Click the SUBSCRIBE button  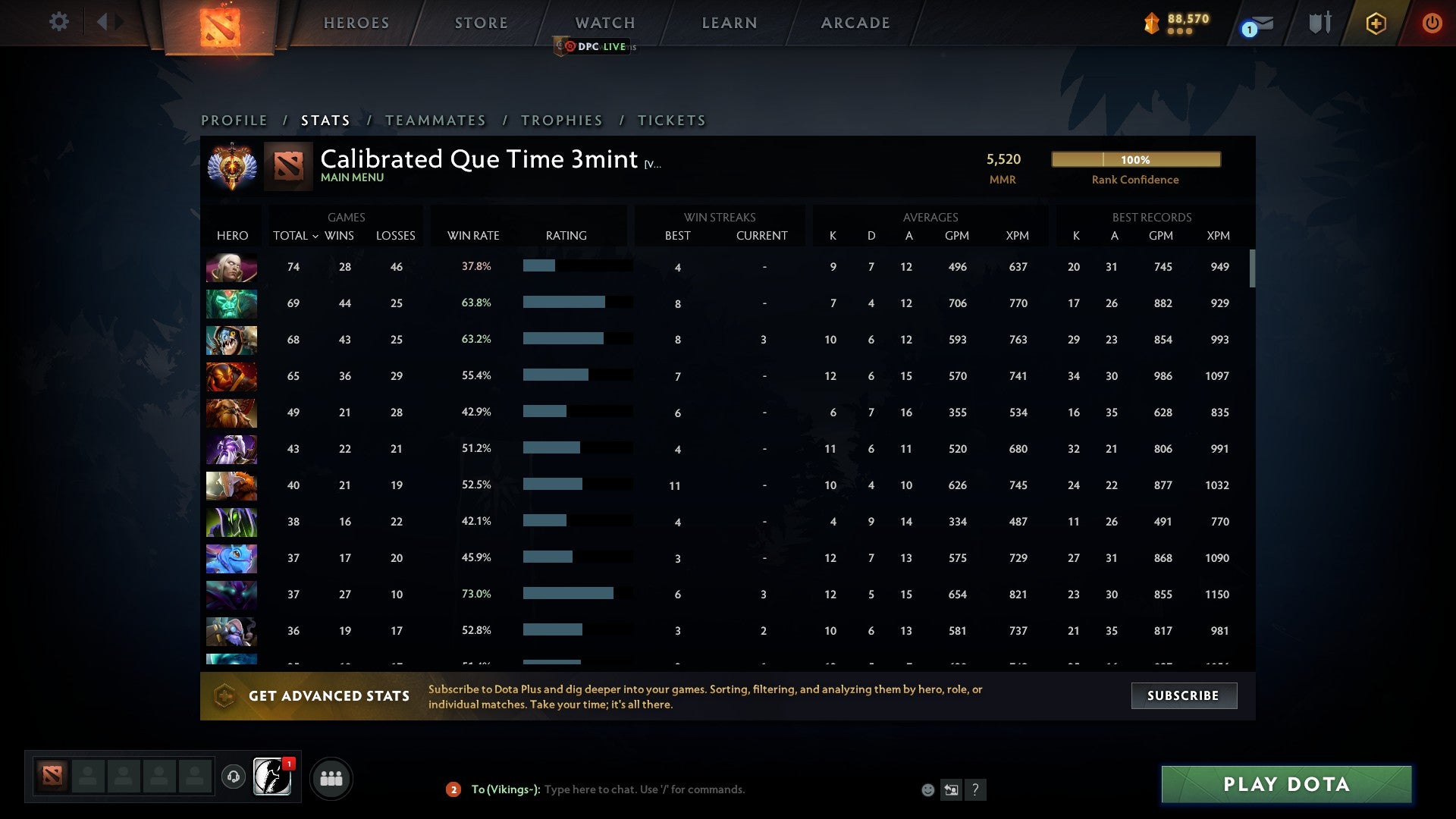coord(1183,695)
